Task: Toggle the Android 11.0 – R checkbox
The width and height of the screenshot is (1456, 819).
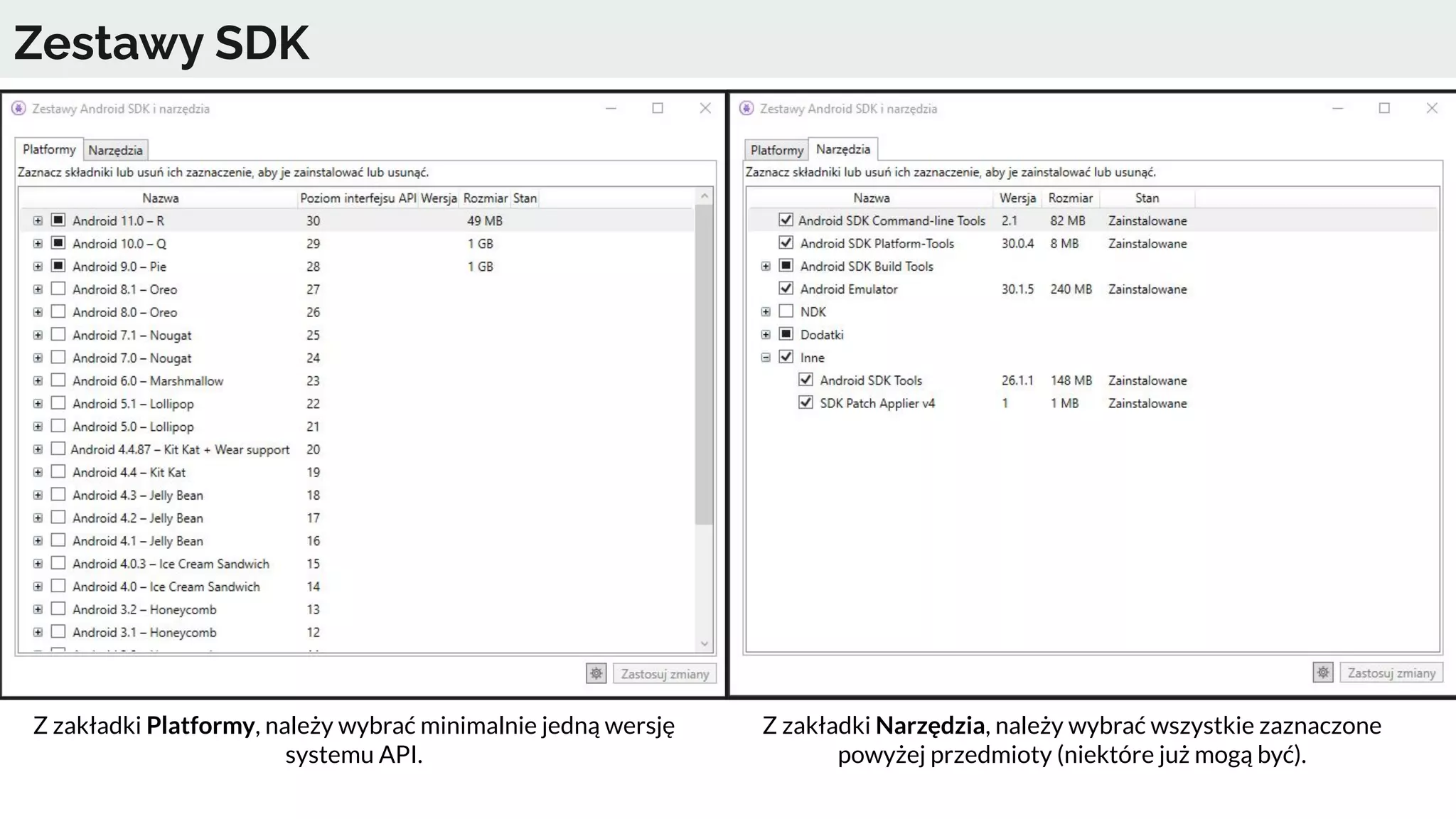Action: click(58, 220)
